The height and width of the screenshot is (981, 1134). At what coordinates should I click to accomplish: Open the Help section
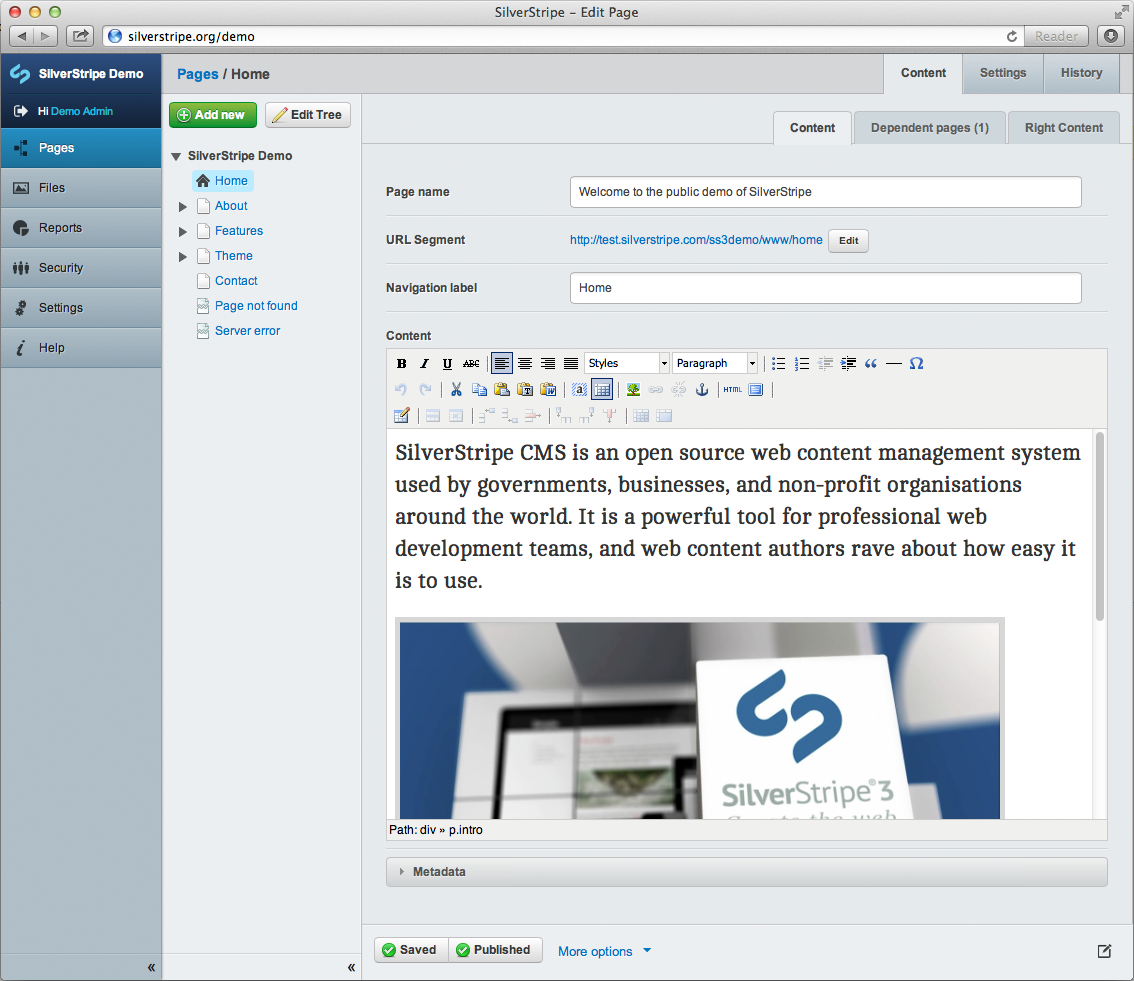tap(81, 348)
